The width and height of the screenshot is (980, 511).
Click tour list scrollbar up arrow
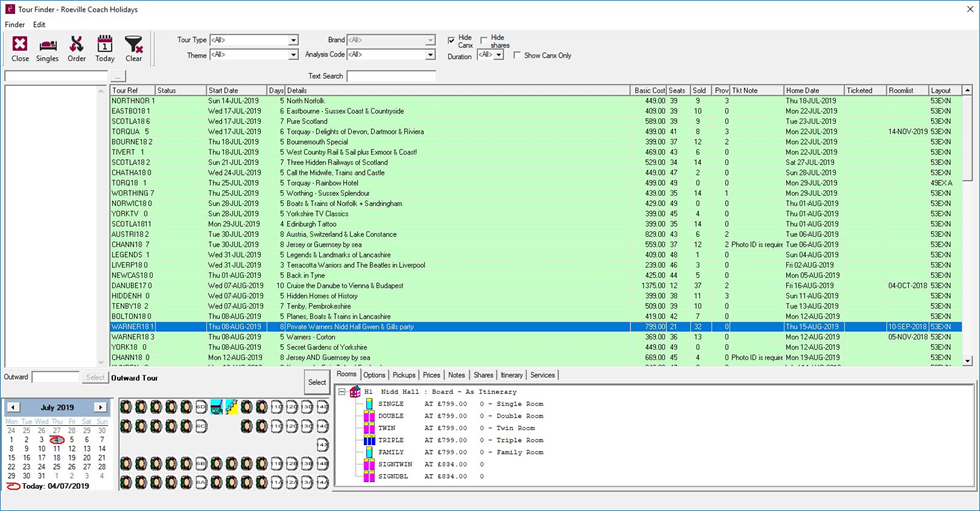coord(968,91)
